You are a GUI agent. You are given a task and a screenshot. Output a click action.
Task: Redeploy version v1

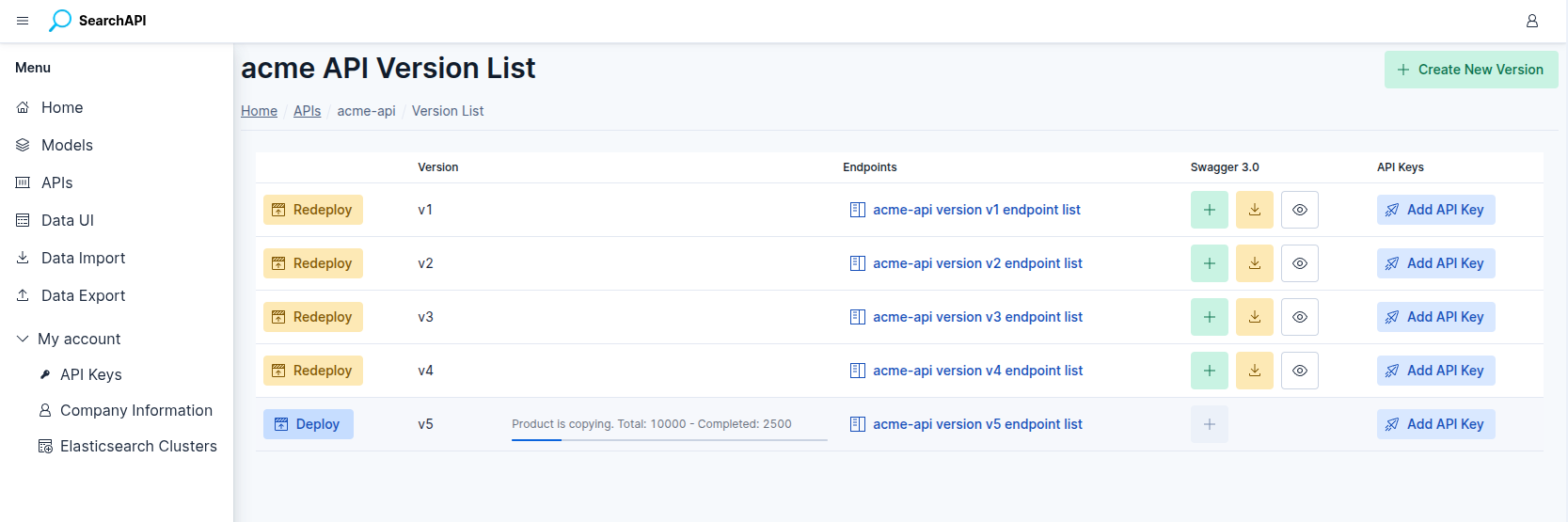[x=313, y=210]
